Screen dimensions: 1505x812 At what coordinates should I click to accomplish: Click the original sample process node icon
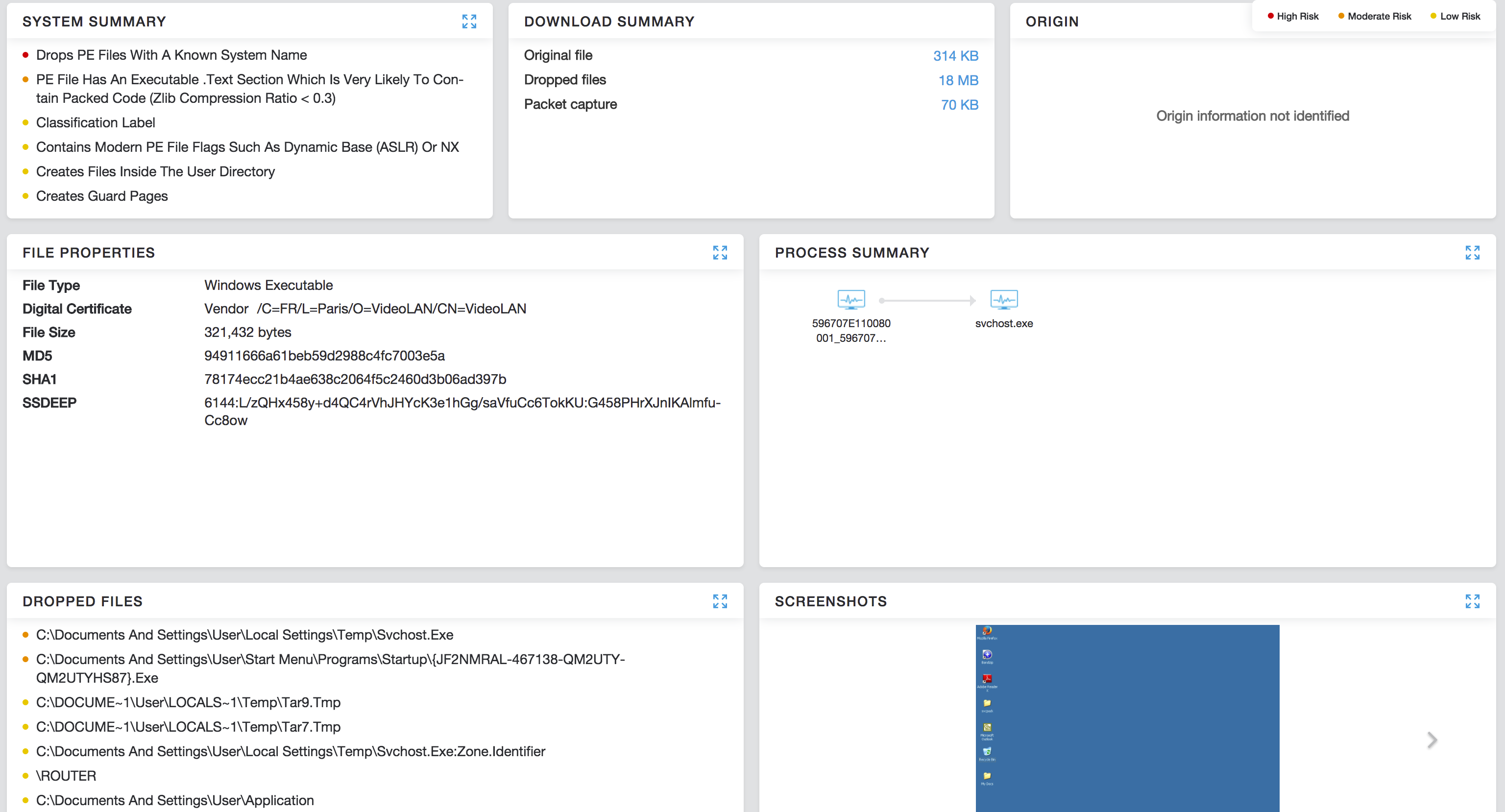[x=850, y=300]
